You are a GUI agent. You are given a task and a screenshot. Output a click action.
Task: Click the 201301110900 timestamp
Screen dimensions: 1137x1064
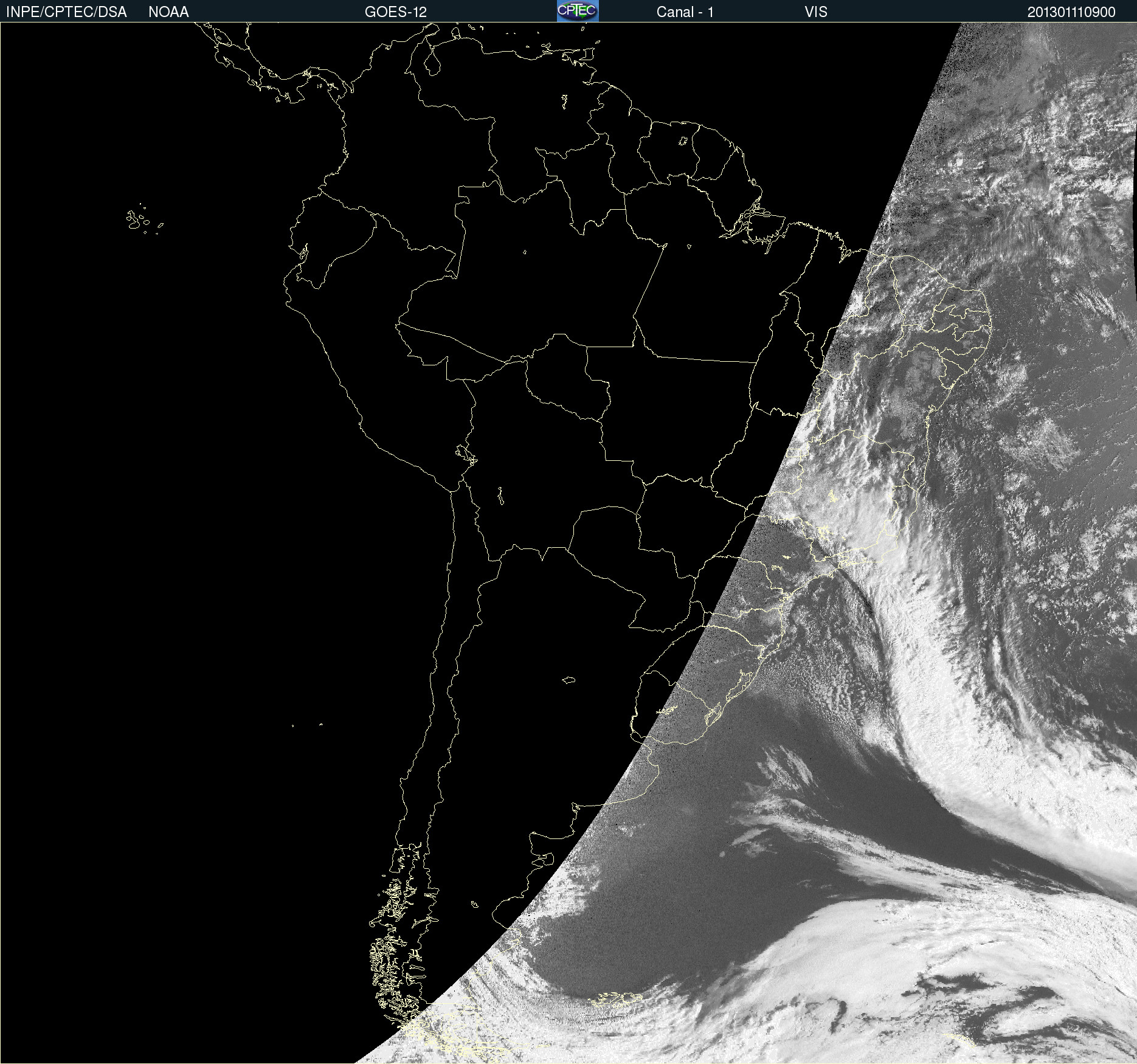1071,12
